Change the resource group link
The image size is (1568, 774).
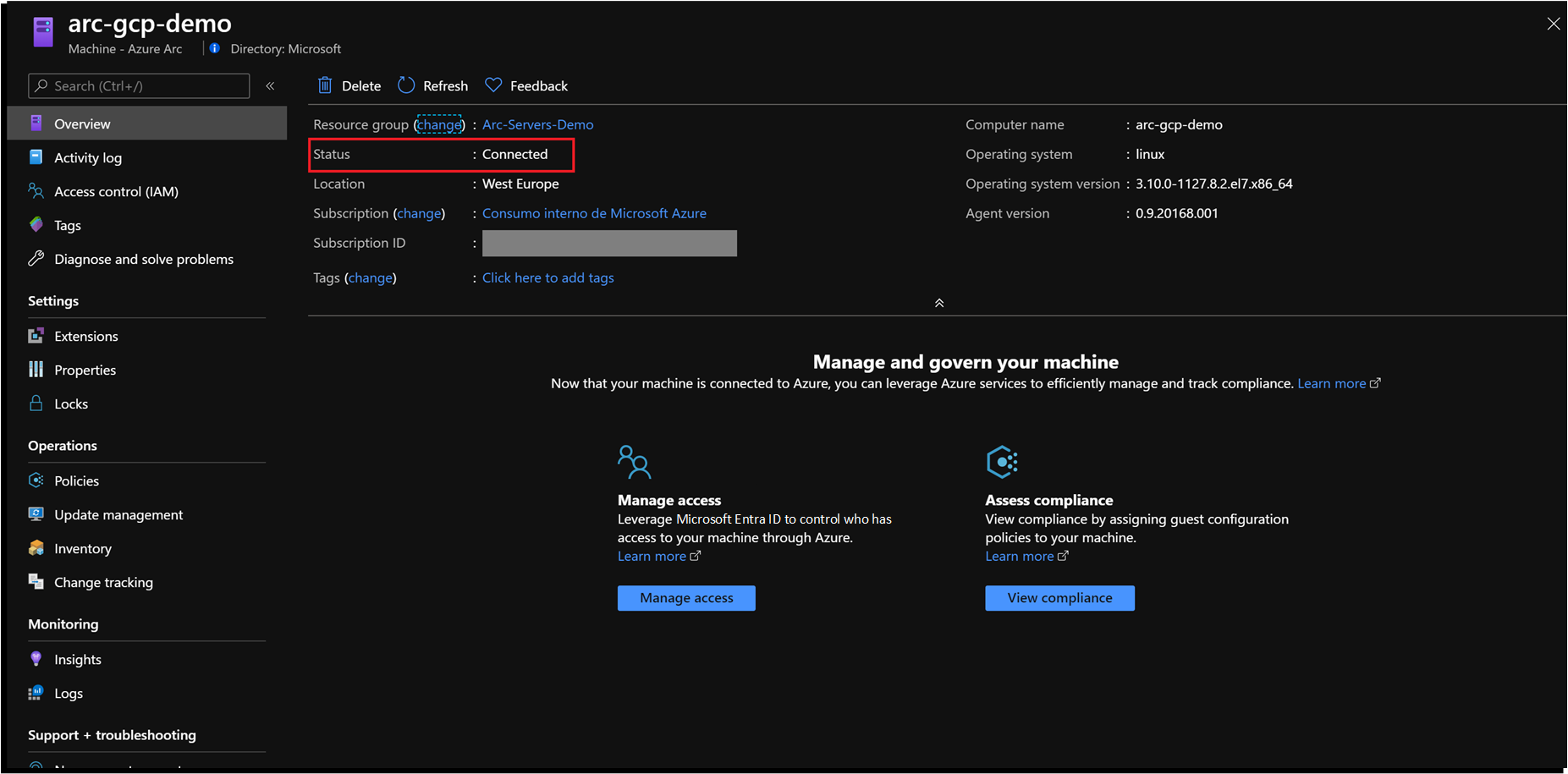point(439,124)
